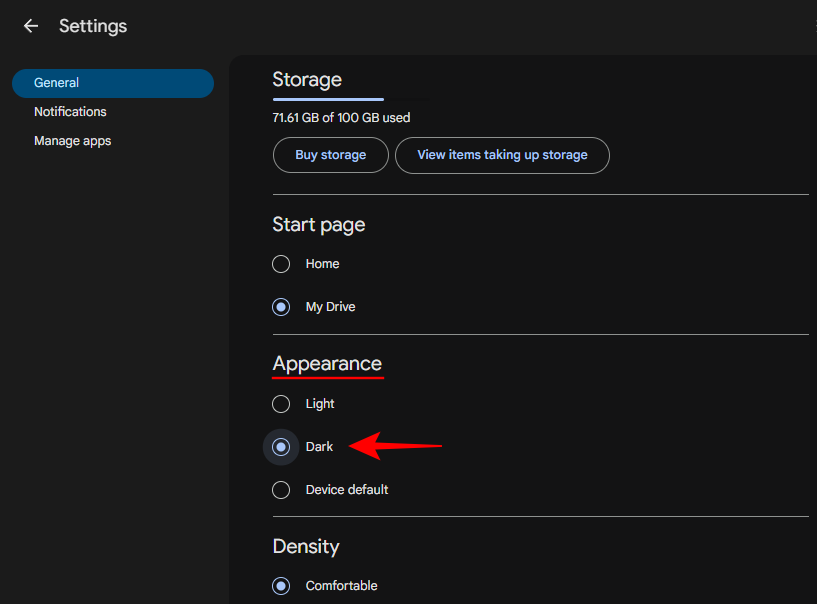Open the Notifications settings tab
The image size is (817, 604).
[x=70, y=112]
